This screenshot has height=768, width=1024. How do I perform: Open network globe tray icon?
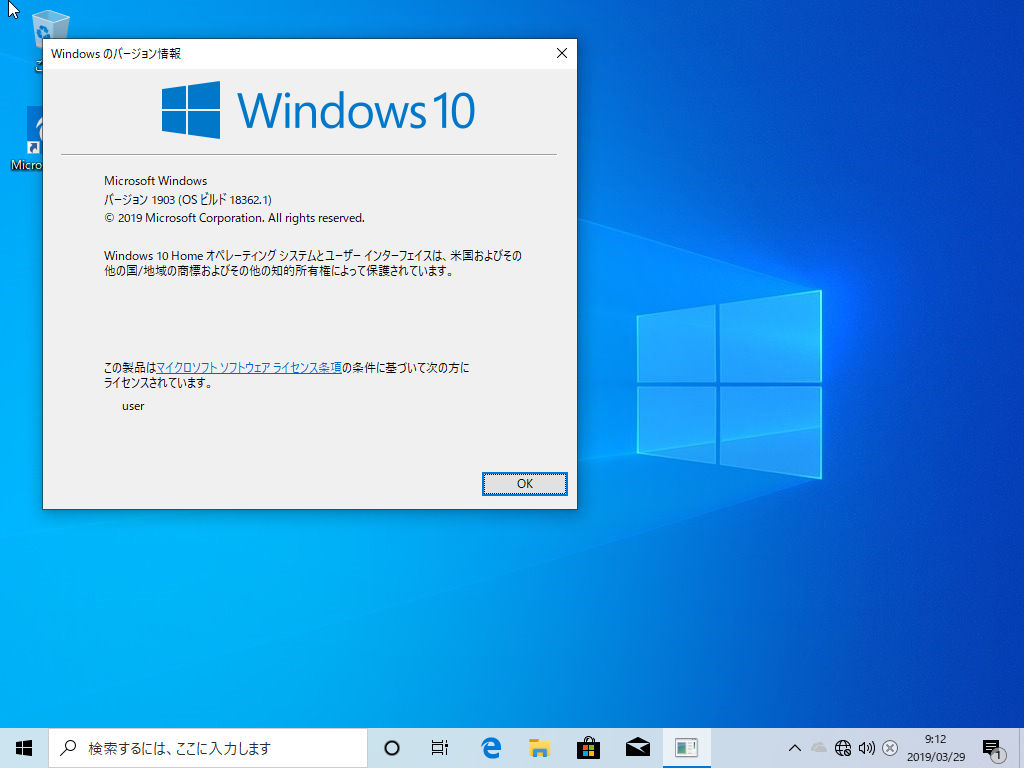(842, 748)
